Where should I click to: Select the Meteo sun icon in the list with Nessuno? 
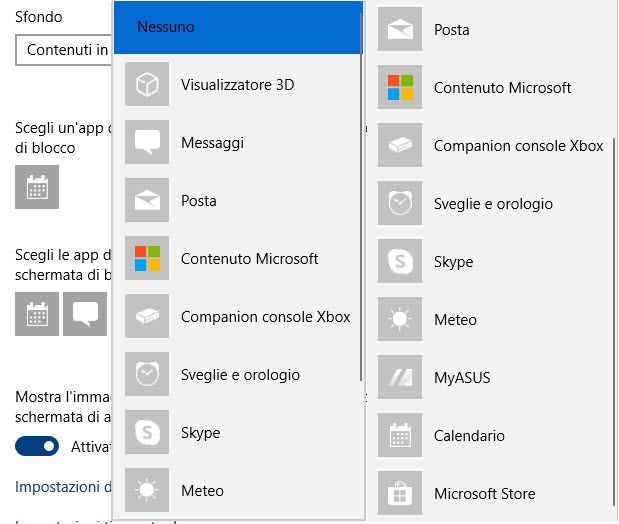tap(147, 490)
